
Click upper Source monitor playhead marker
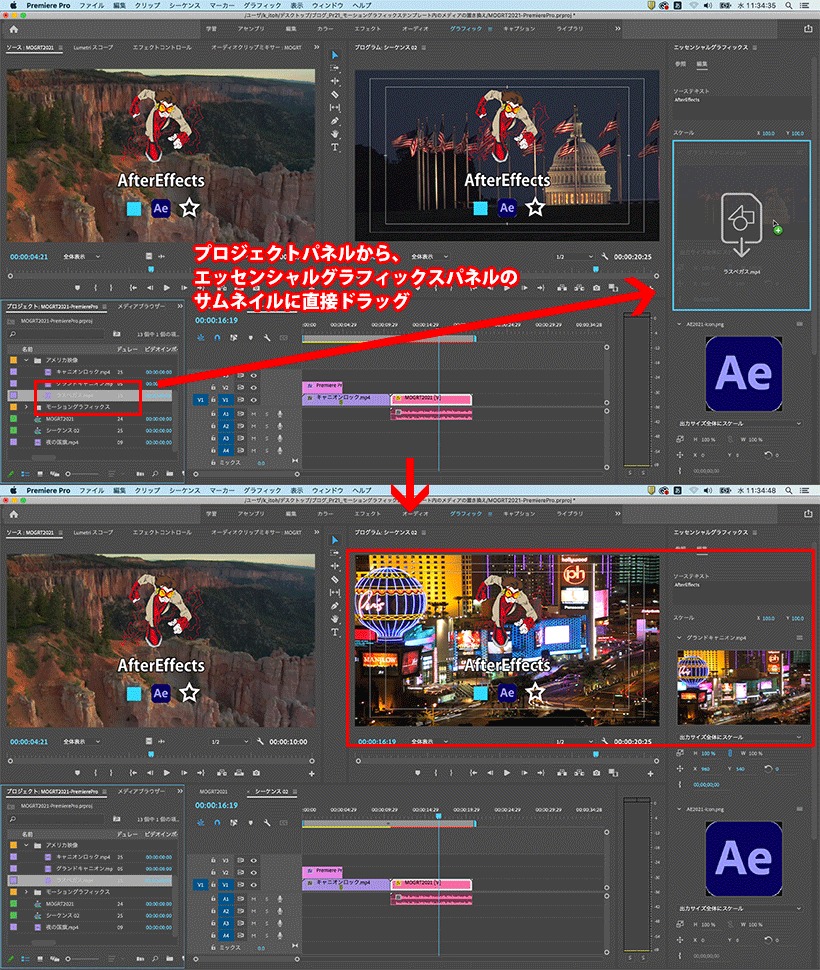(150, 269)
